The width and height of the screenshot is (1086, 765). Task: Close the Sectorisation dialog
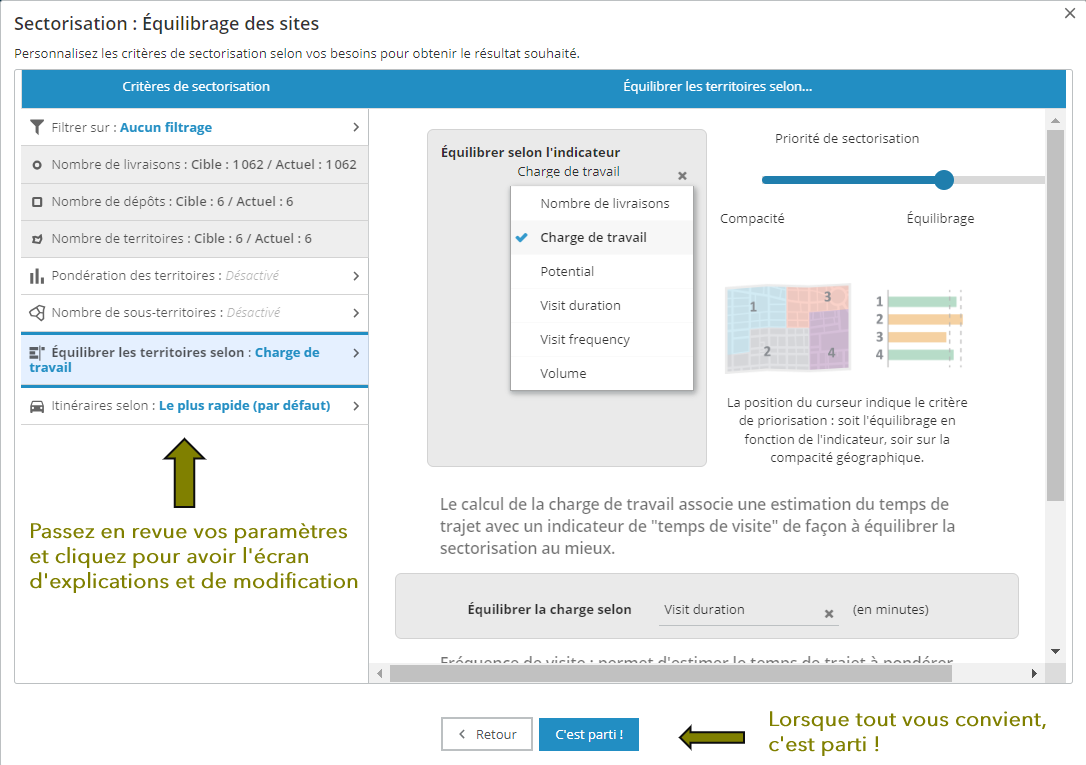click(1070, 12)
